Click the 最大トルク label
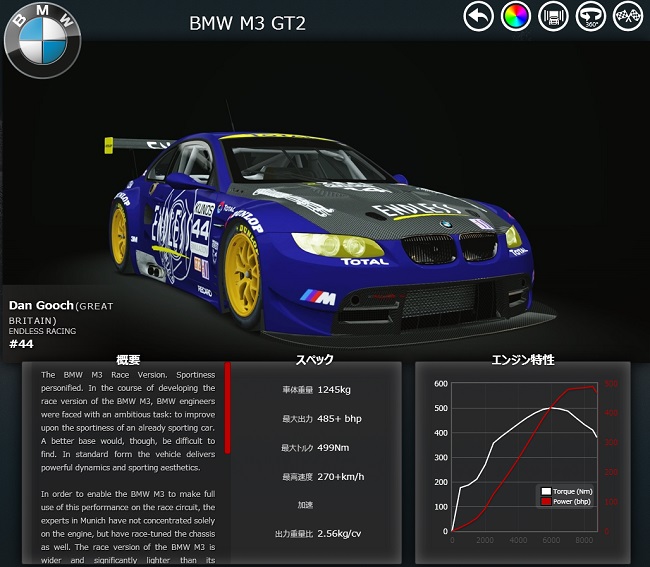The width and height of the screenshot is (650, 567). click(297, 448)
